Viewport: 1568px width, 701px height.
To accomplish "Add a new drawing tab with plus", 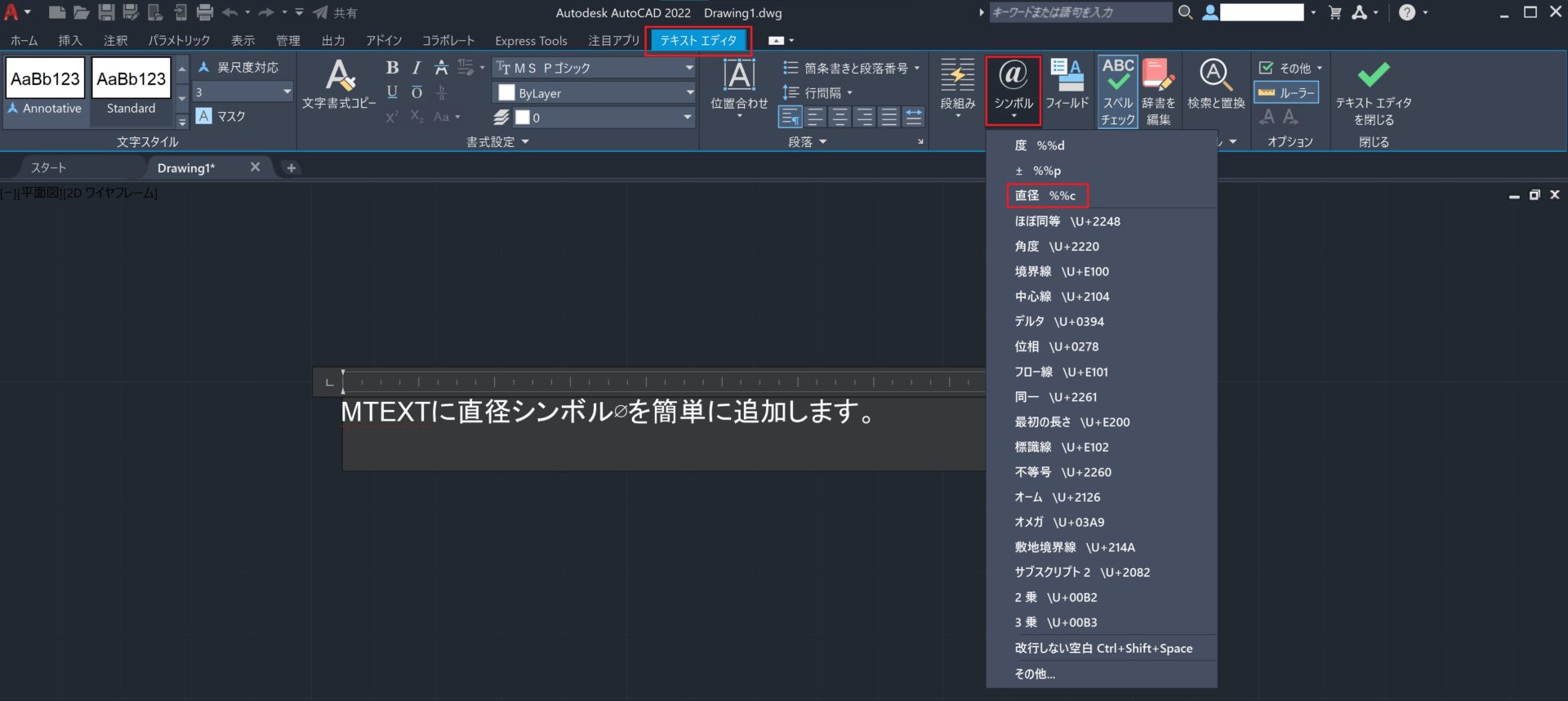I will coord(291,167).
